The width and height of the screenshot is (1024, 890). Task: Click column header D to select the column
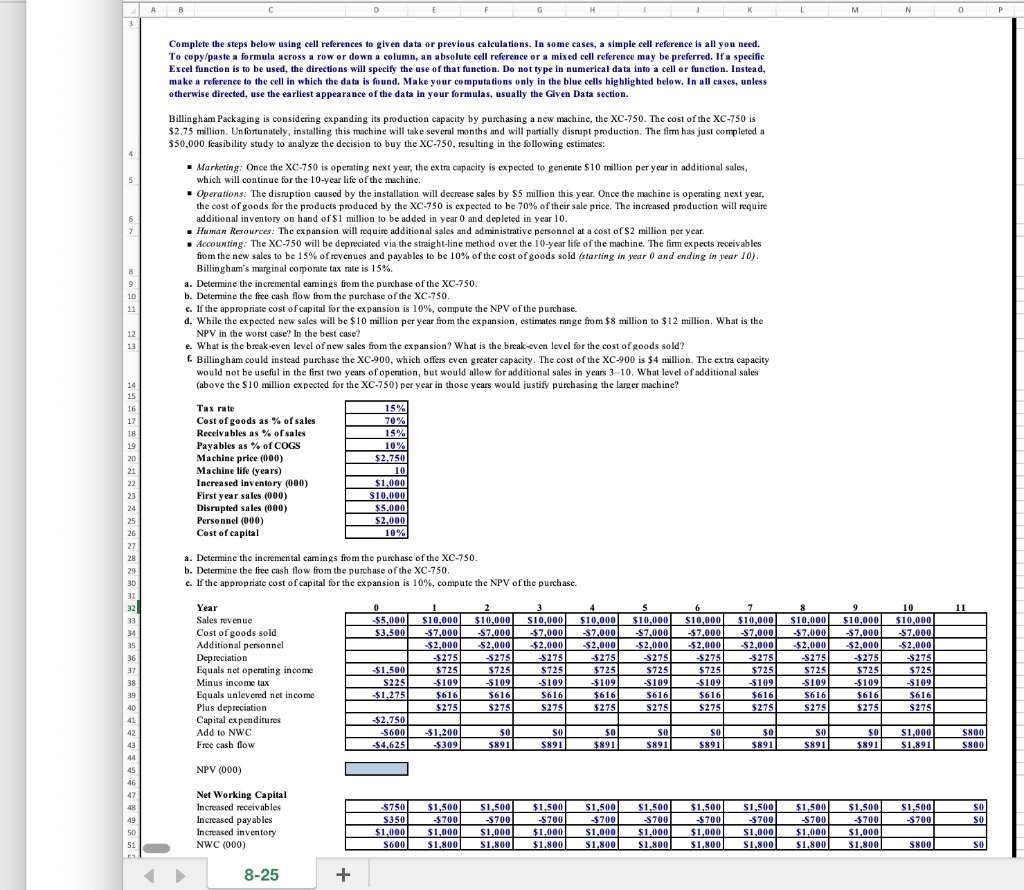click(x=376, y=9)
